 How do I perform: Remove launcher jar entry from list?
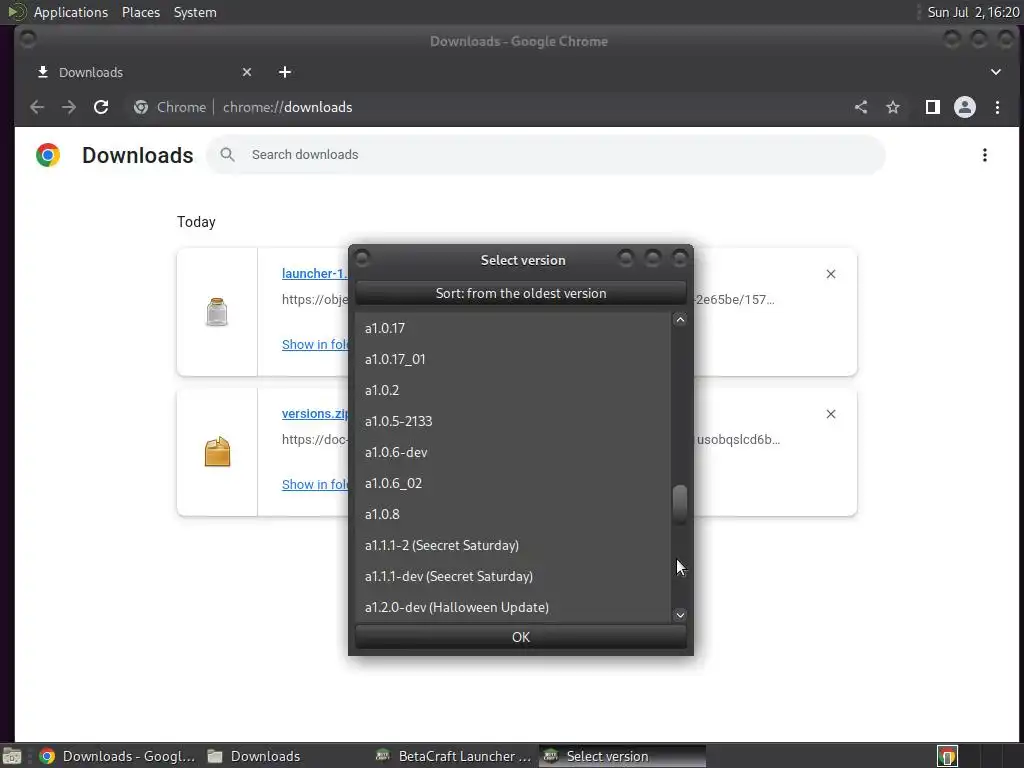click(x=831, y=274)
